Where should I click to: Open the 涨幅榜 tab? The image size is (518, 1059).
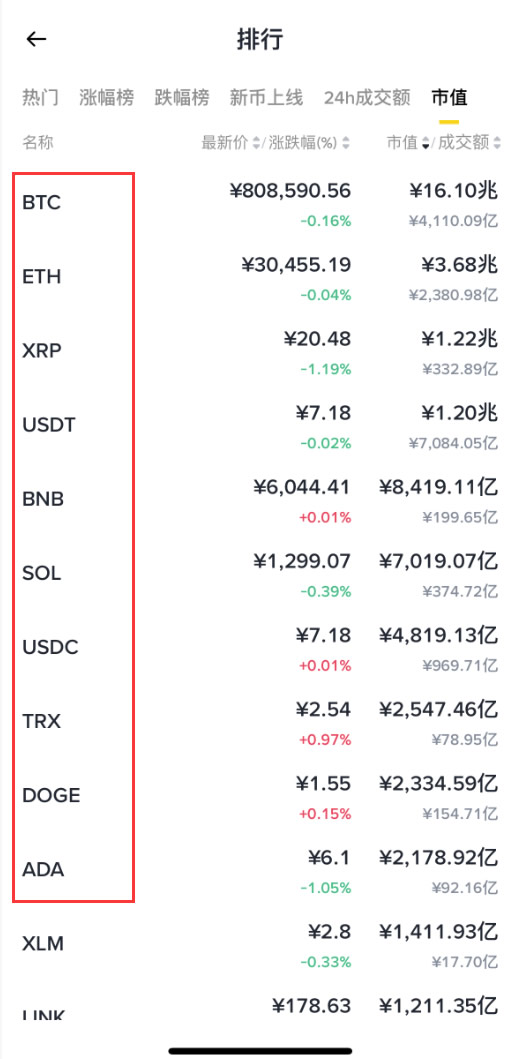pyautogui.click(x=106, y=97)
